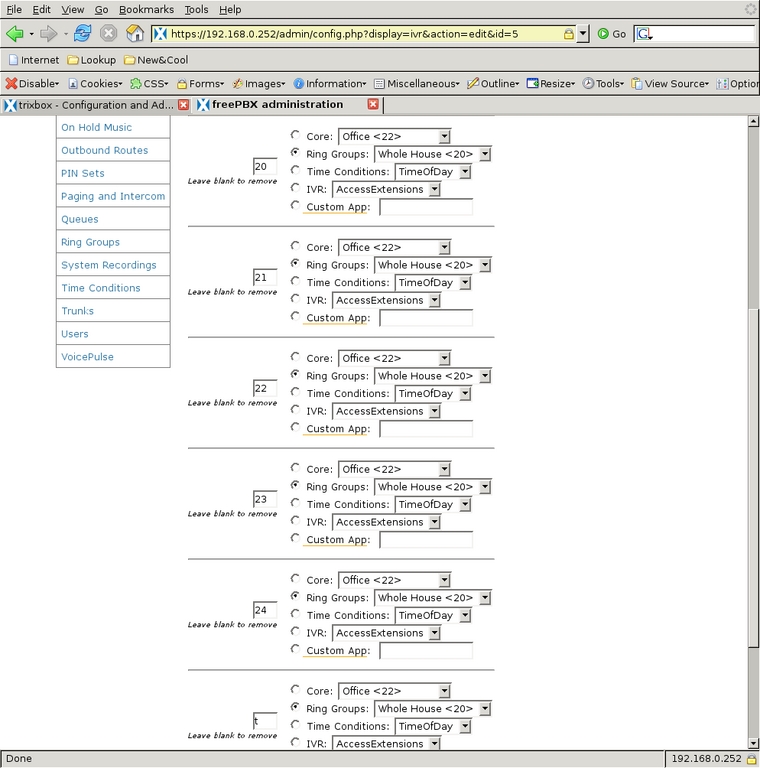
Task: Select Core radio button for option 20
Action: click(x=295, y=135)
